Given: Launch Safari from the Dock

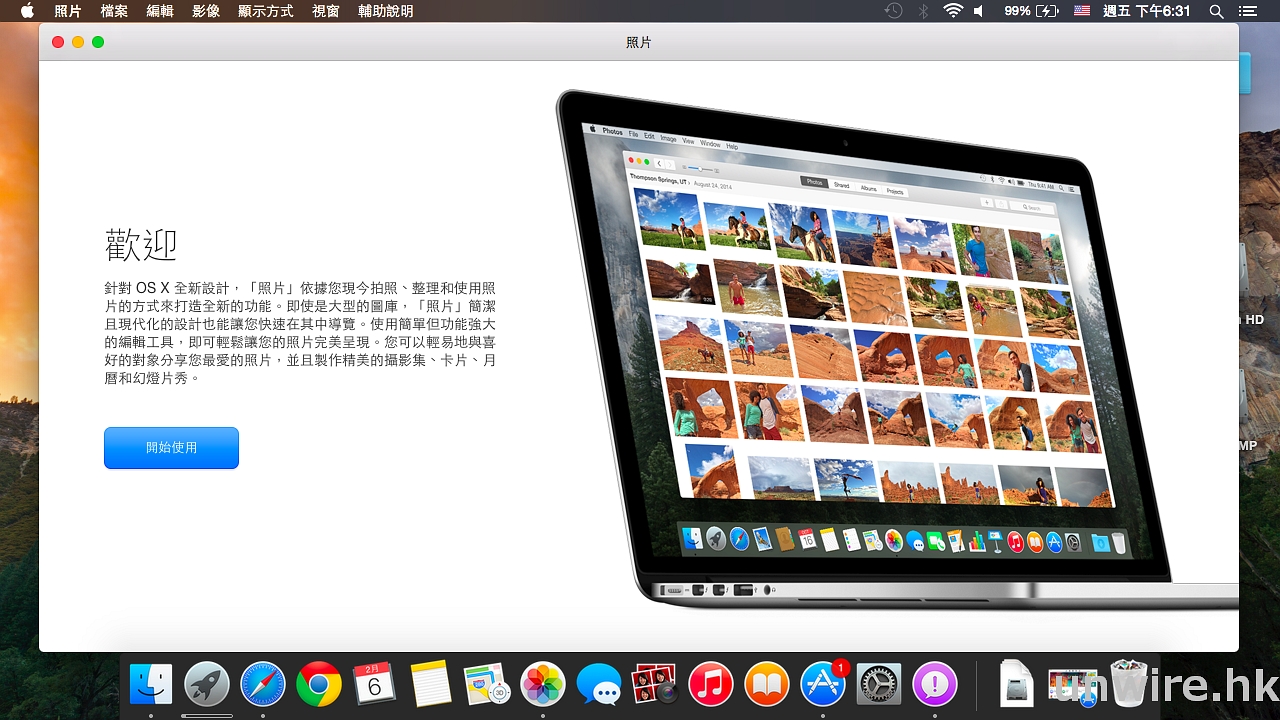Looking at the screenshot, I should coord(263,685).
